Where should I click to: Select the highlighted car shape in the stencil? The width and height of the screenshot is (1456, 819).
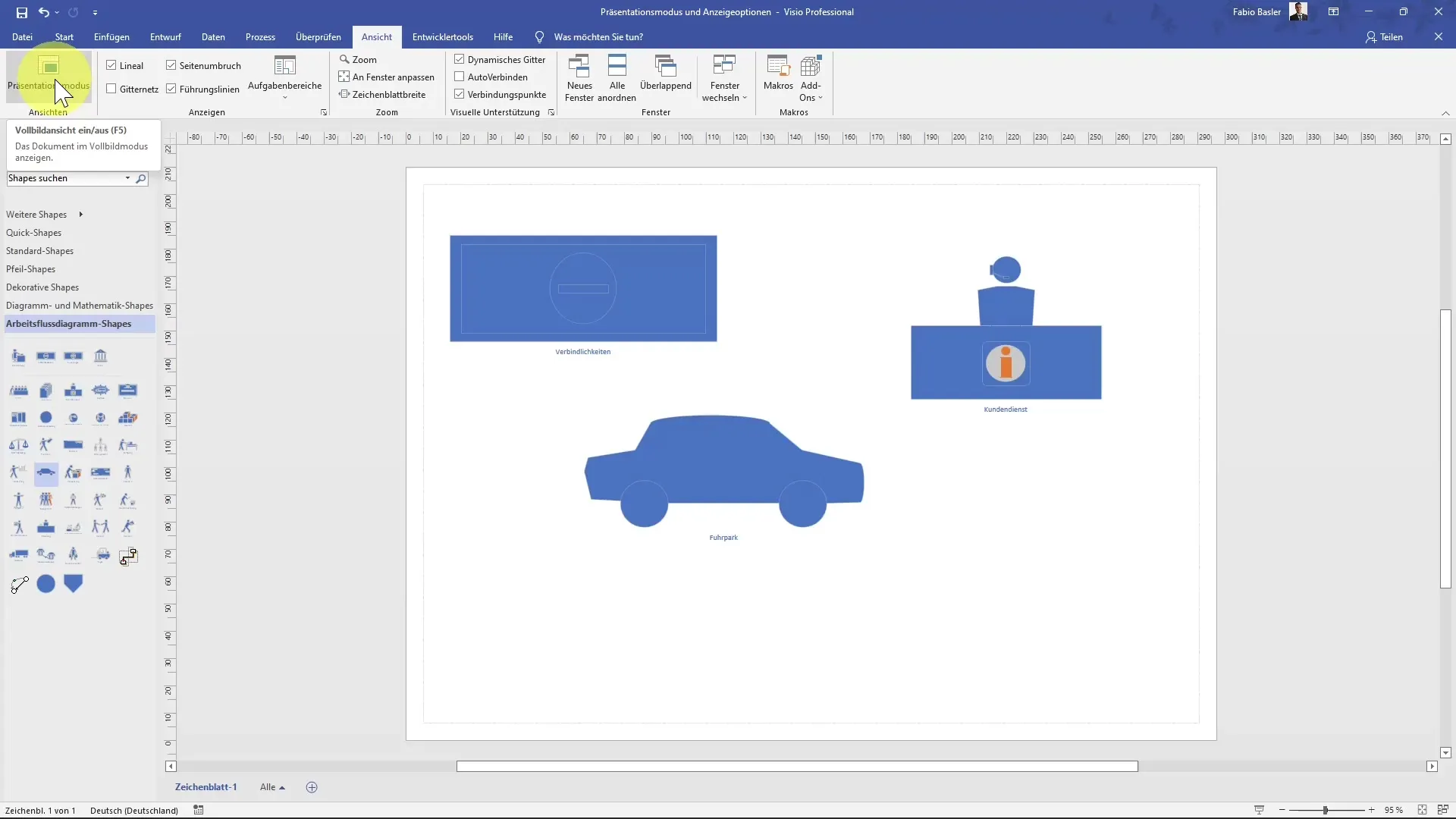tap(46, 473)
